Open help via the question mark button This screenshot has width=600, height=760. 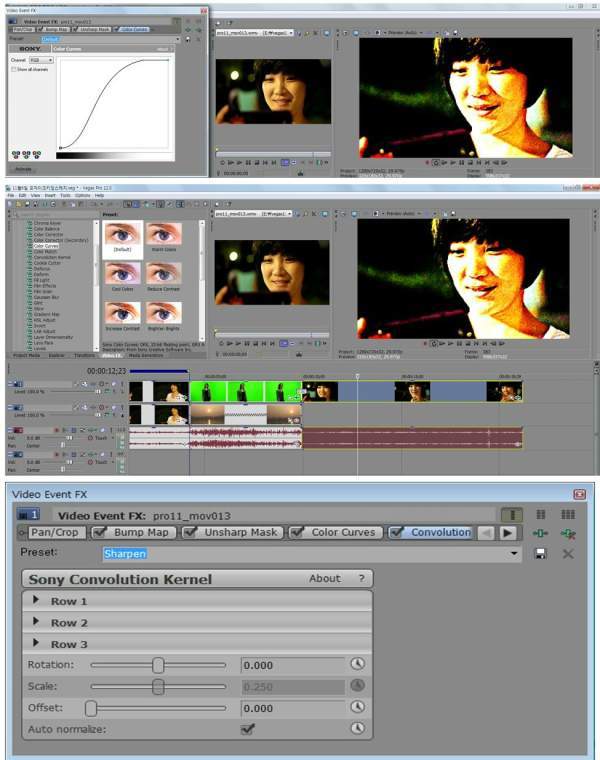pos(362,578)
